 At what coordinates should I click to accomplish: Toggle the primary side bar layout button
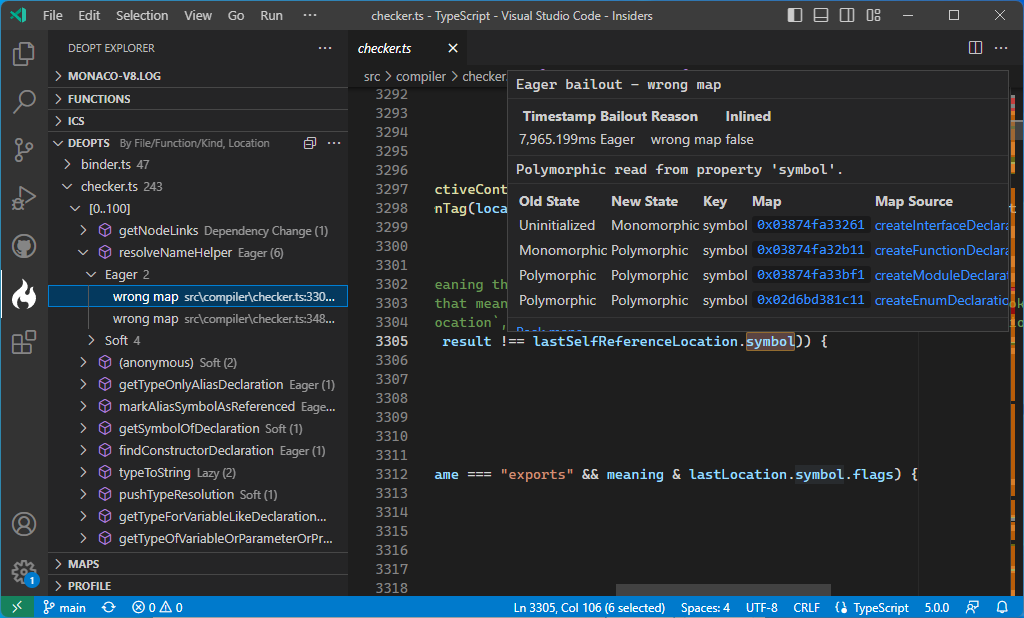pyautogui.click(x=795, y=16)
